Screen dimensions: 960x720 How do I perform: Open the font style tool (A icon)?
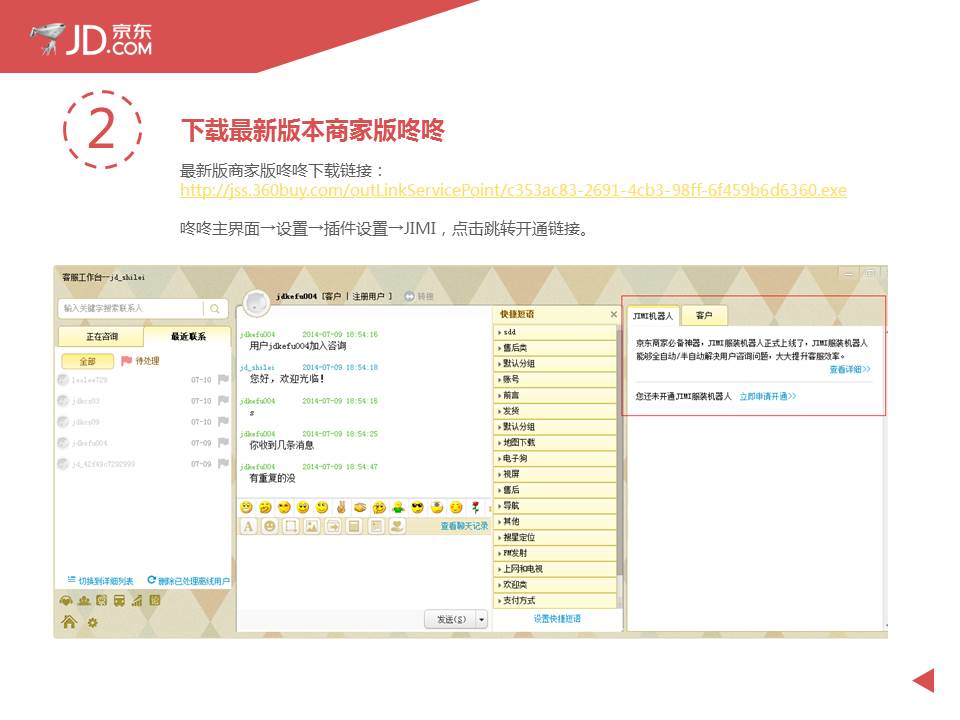248,526
